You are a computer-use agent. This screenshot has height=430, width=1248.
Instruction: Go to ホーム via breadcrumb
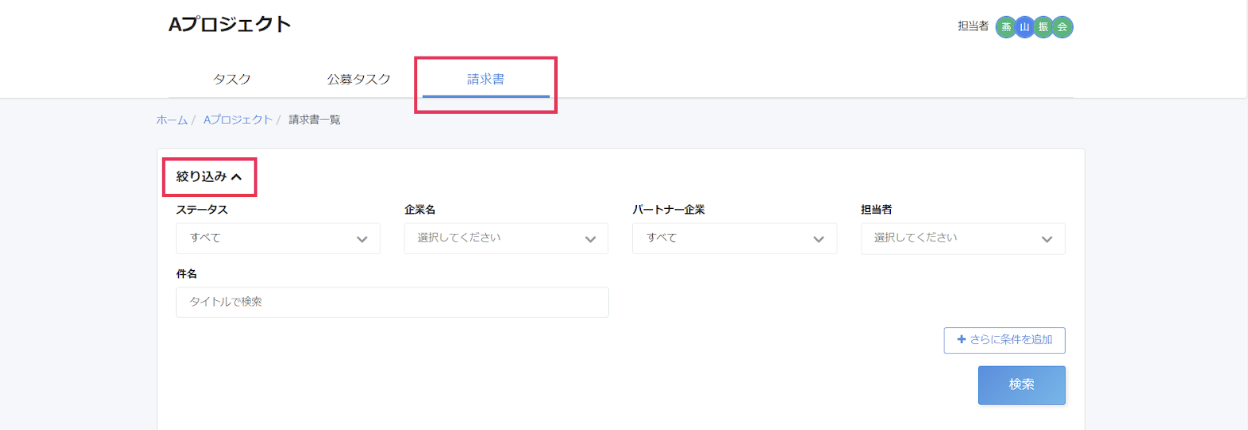(172, 120)
